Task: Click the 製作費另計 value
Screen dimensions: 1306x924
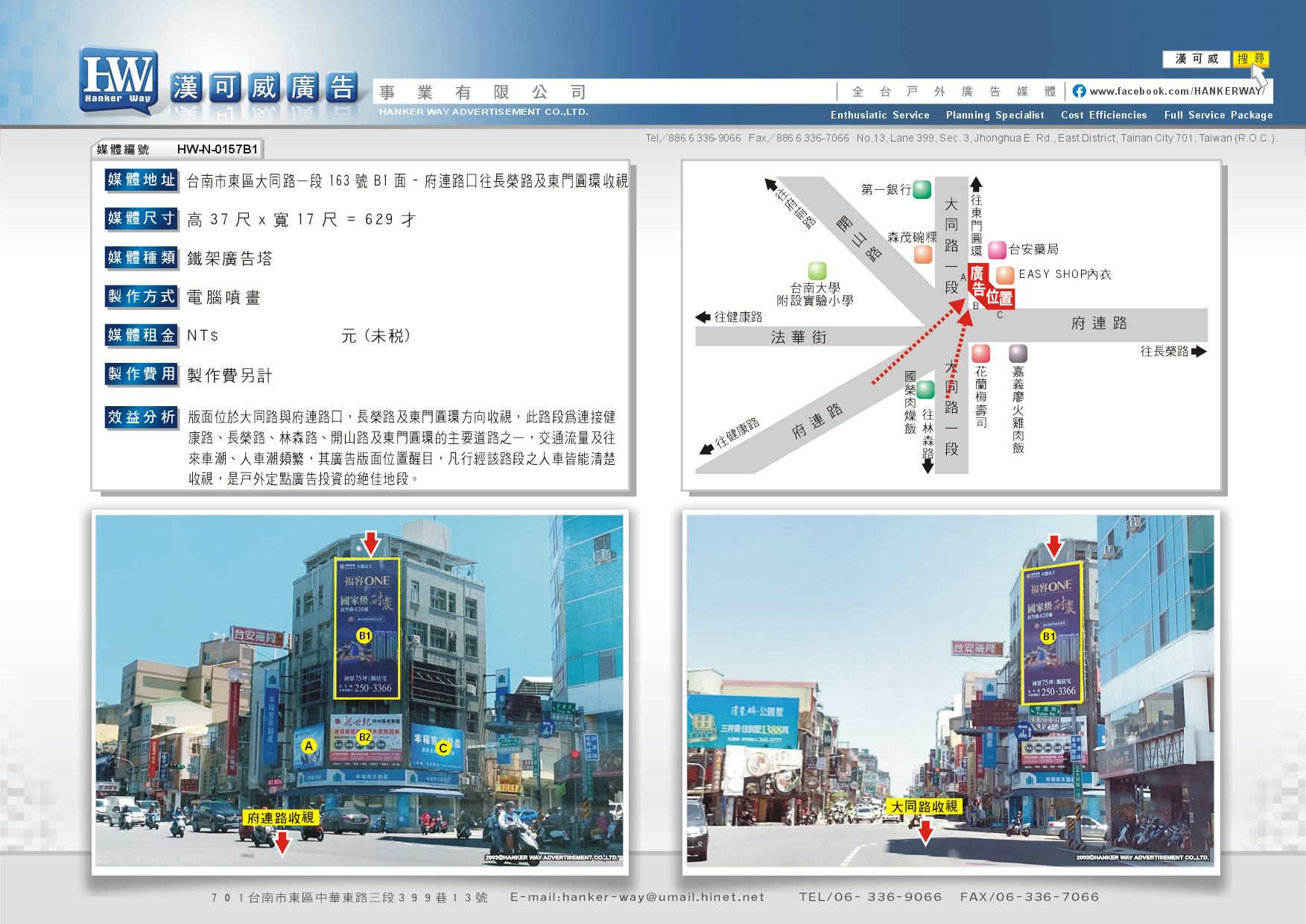Action: point(229,376)
